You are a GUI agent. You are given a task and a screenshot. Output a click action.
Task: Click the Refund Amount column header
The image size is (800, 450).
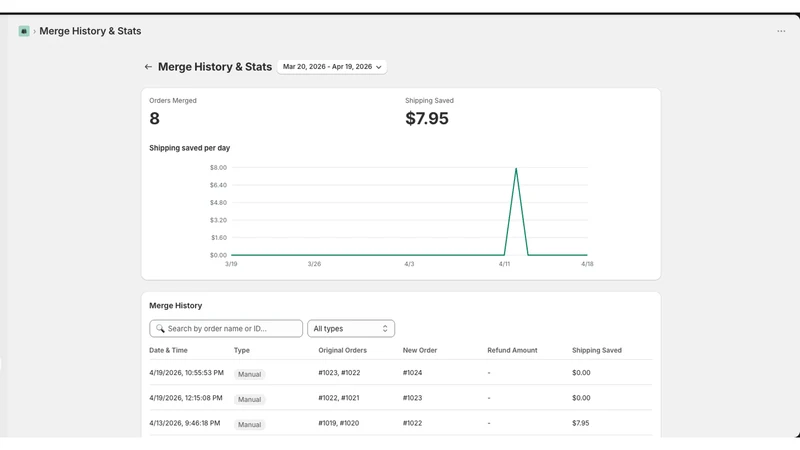pyautogui.click(x=512, y=351)
